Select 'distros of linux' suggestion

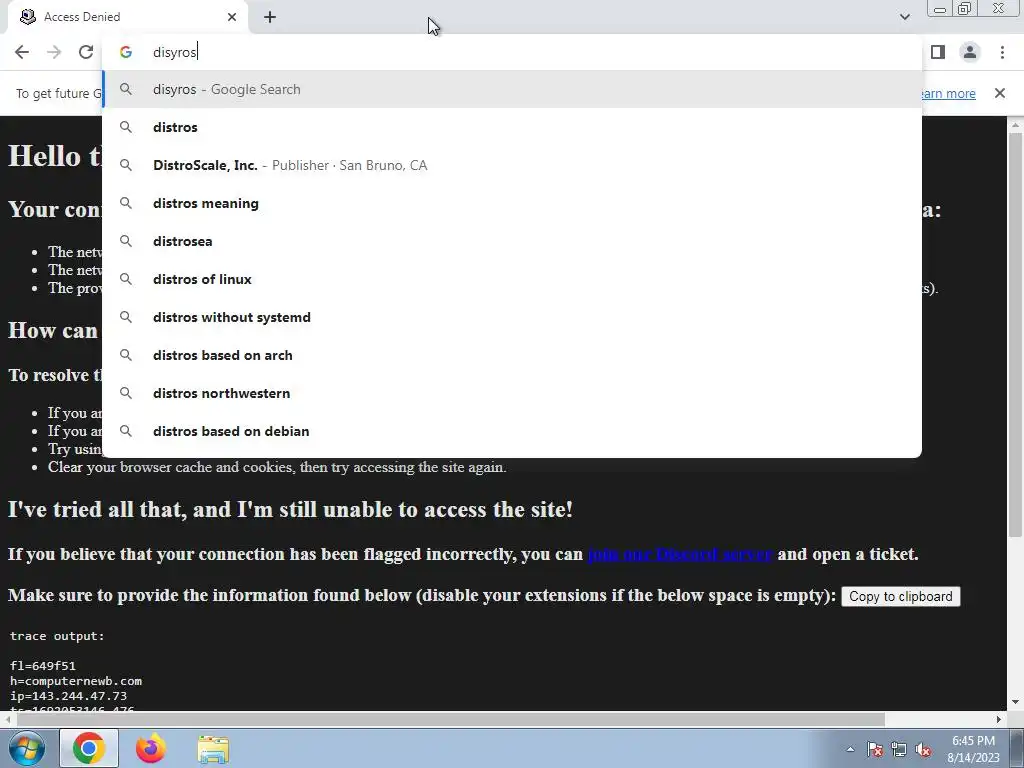[512, 279]
